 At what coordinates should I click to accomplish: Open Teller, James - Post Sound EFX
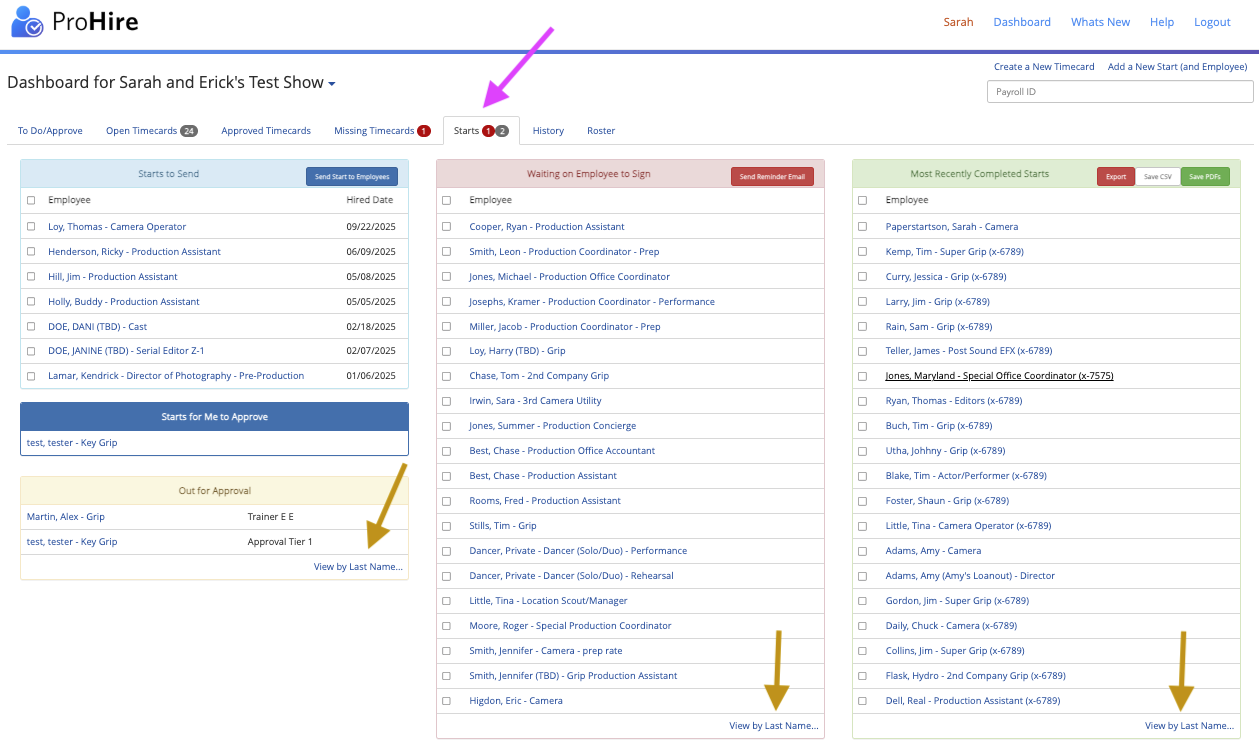point(969,351)
